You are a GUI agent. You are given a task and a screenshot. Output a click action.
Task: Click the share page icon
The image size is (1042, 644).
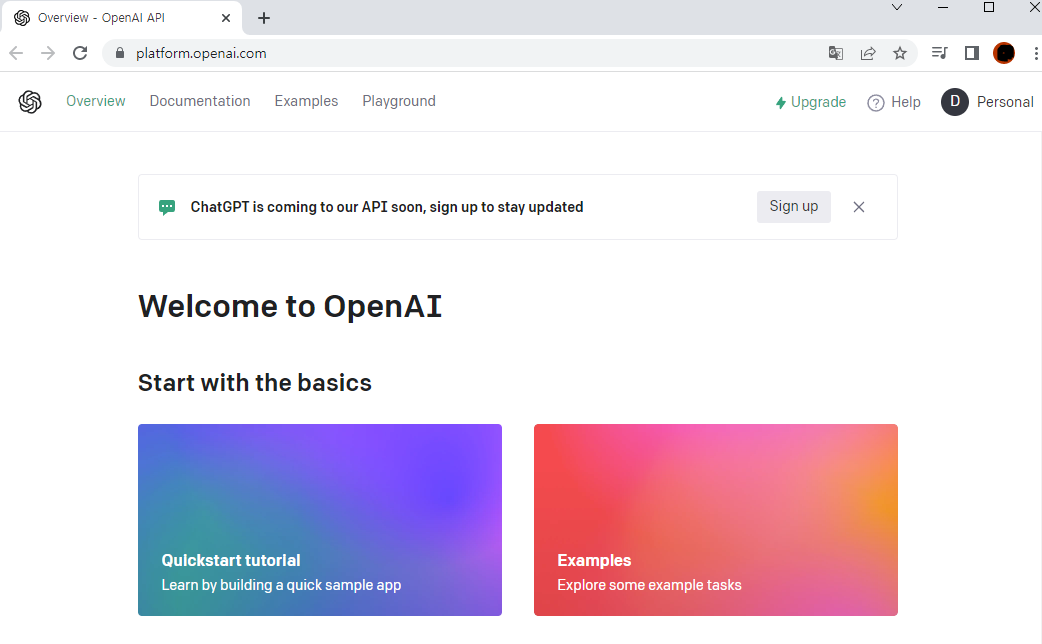[x=868, y=53]
